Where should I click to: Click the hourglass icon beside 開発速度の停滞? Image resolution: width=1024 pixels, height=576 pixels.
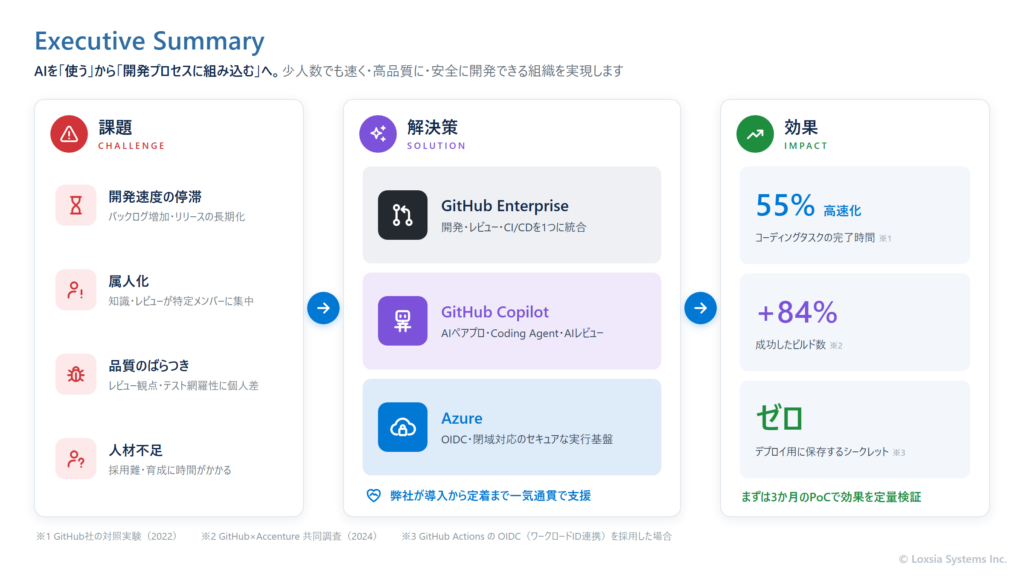point(76,205)
